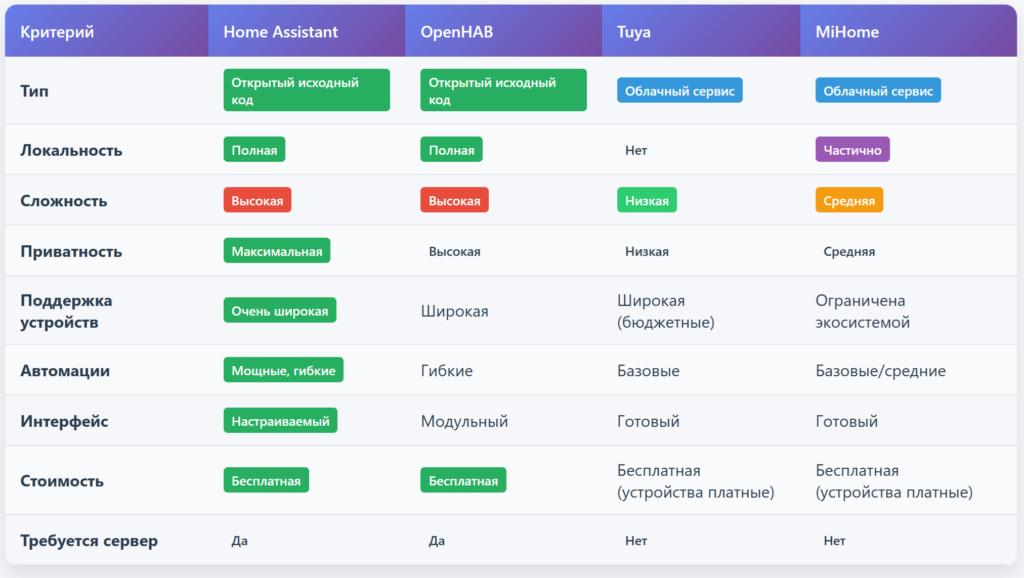Click the green Максимальная badge
Image resolution: width=1024 pixels, height=578 pixels.
click(x=276, y=251)
